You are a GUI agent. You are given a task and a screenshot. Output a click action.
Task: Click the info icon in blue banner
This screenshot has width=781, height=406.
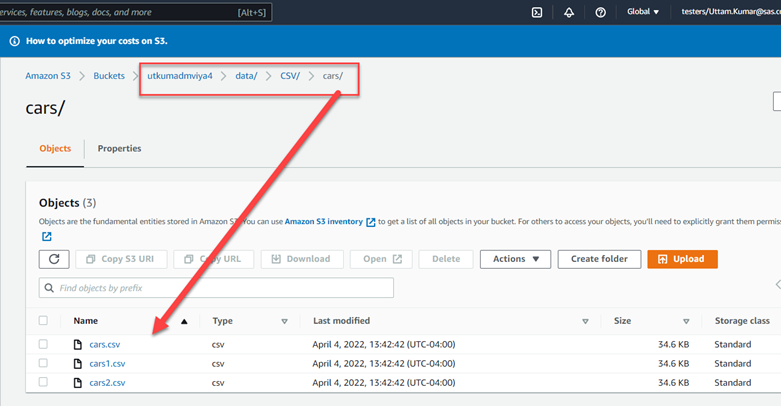click(14, 41)
